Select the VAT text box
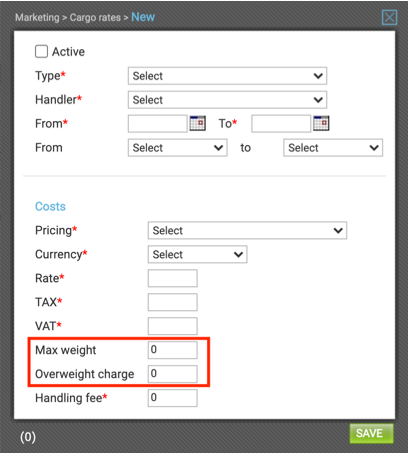Viewport: 409px width, 453px height. click(173, 326)
